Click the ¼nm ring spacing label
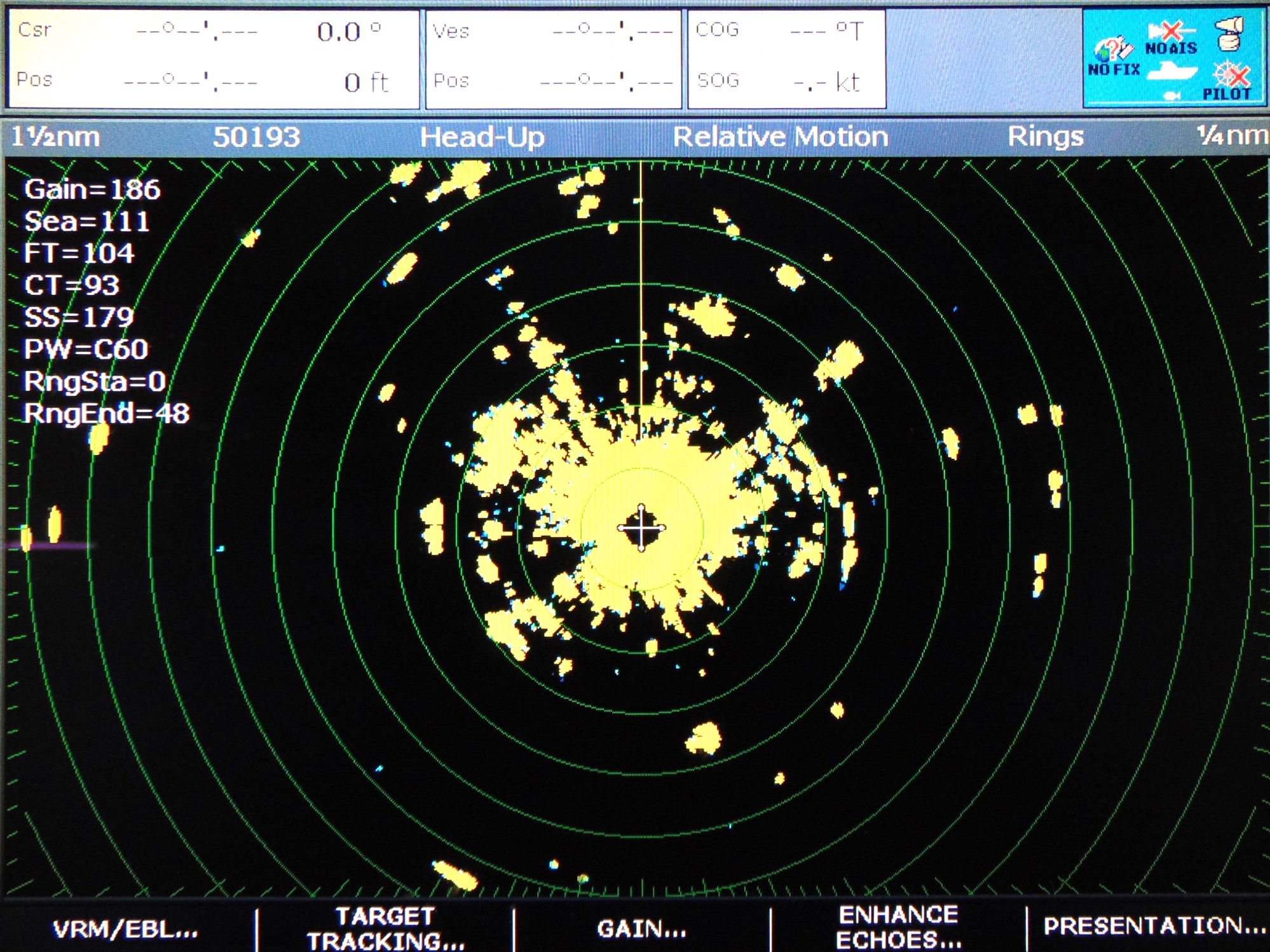 pos(1232,136)
